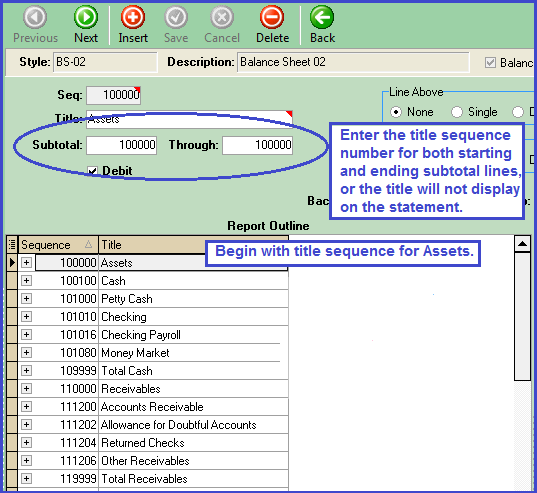Expand the 100000 Assets row
Viewport: 537px width, 493px height.
tap(26, 263)
